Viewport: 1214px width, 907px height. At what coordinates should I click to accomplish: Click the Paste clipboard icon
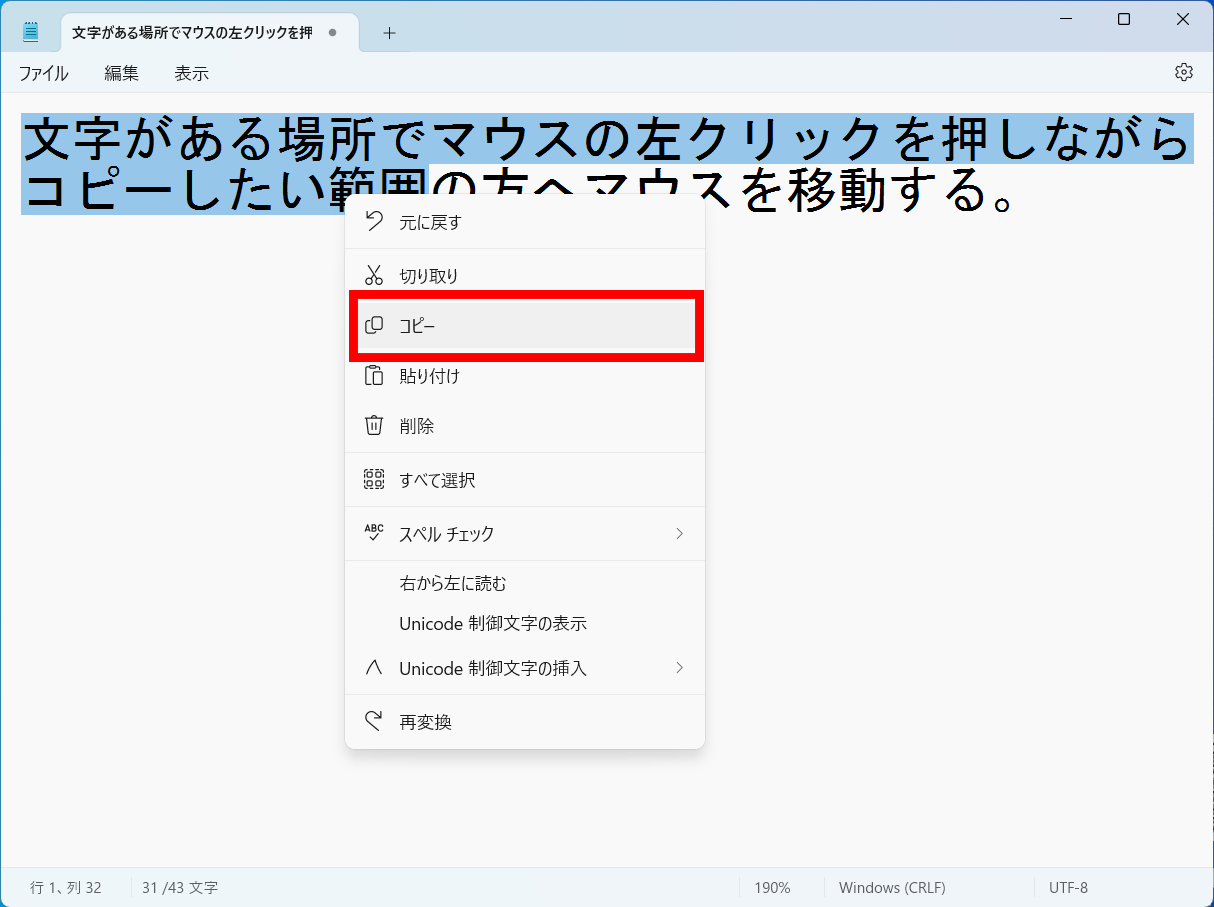373,376
